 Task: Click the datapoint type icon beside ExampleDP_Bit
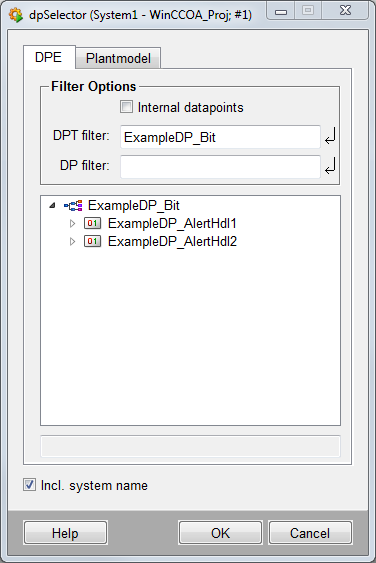coord(73,206)
